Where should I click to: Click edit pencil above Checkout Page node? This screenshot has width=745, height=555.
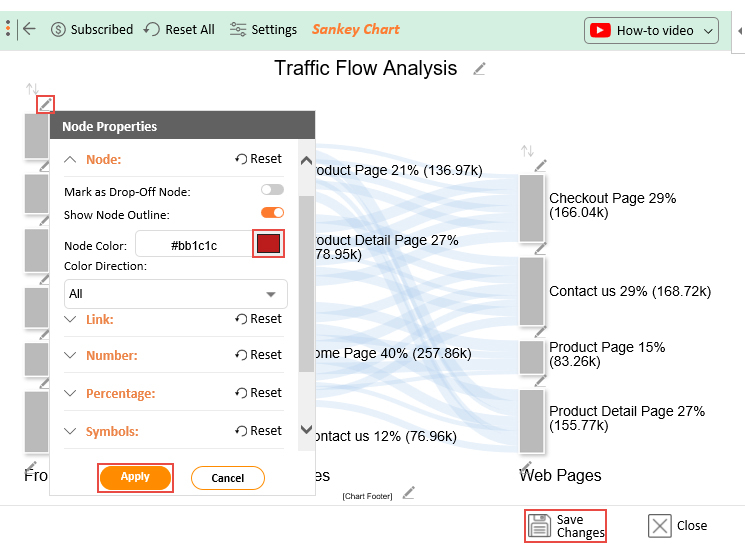(x=541, y=165)
